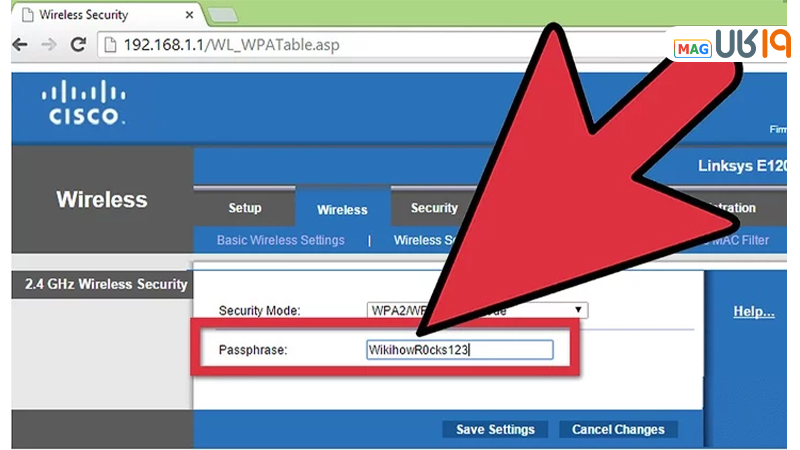This screenshot has height=450, width=800.
Task: Open Basic Wireless Settings
Action: (280, 240)
